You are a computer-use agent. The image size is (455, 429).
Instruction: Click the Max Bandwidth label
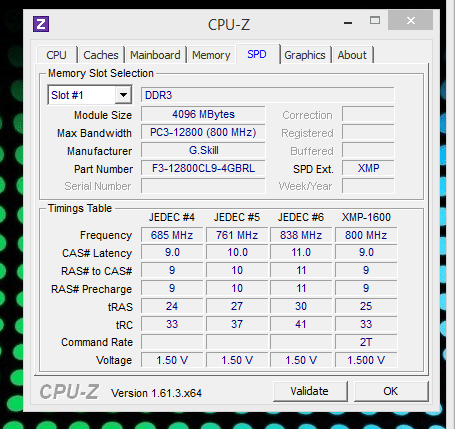(94, 133)
